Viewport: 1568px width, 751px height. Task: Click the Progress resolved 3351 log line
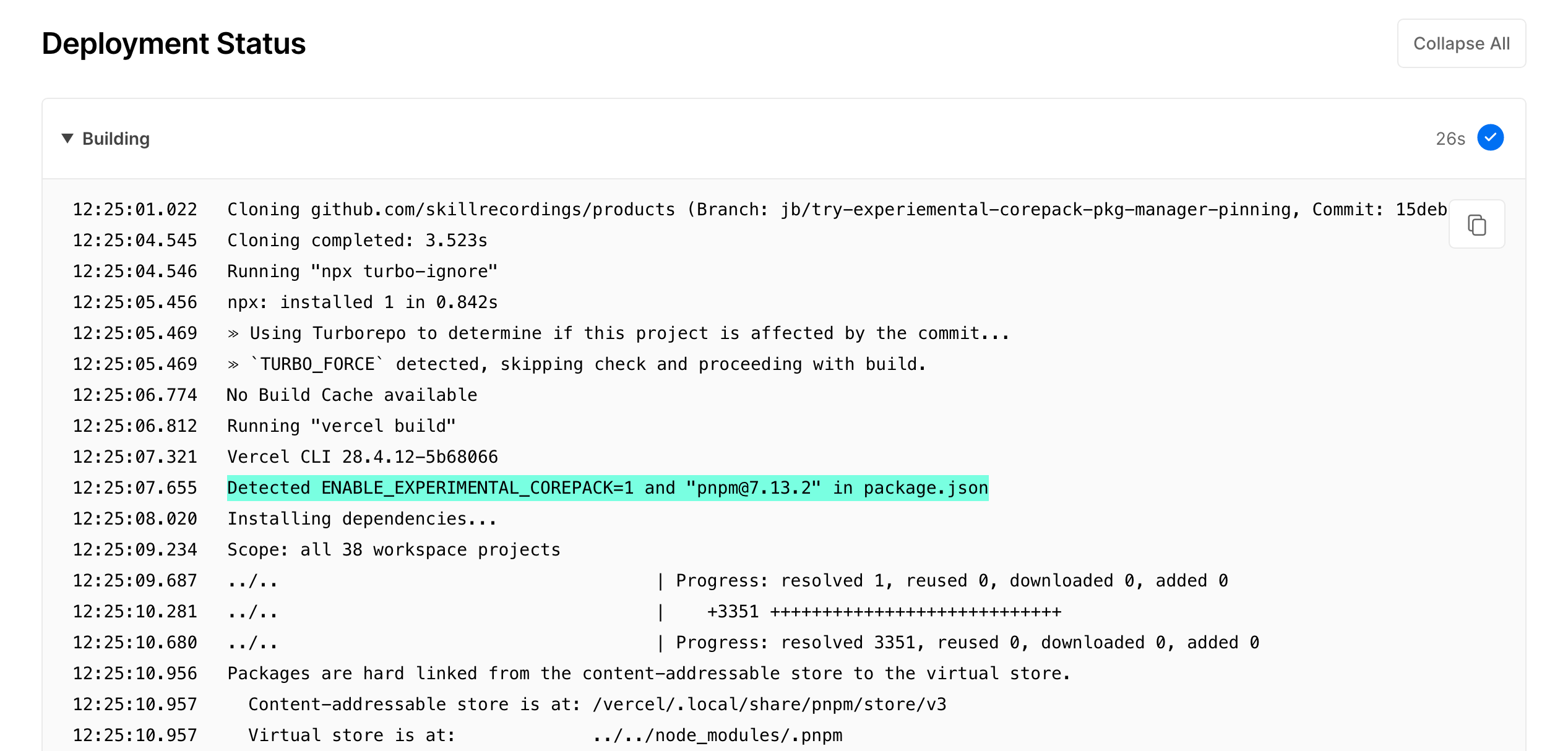959,642
